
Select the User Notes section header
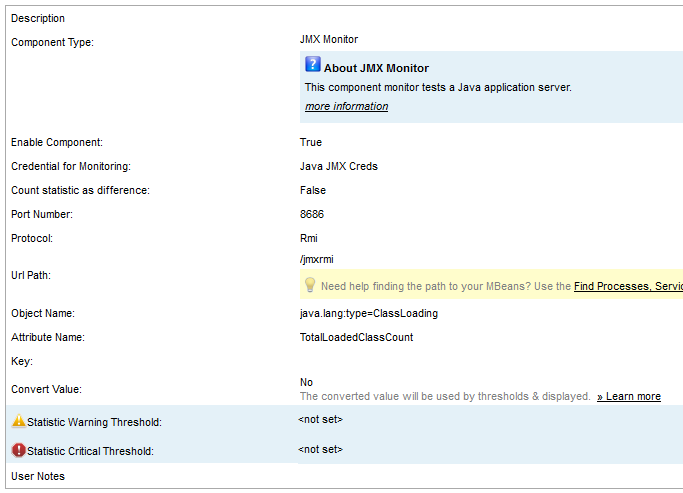[38, 476]
